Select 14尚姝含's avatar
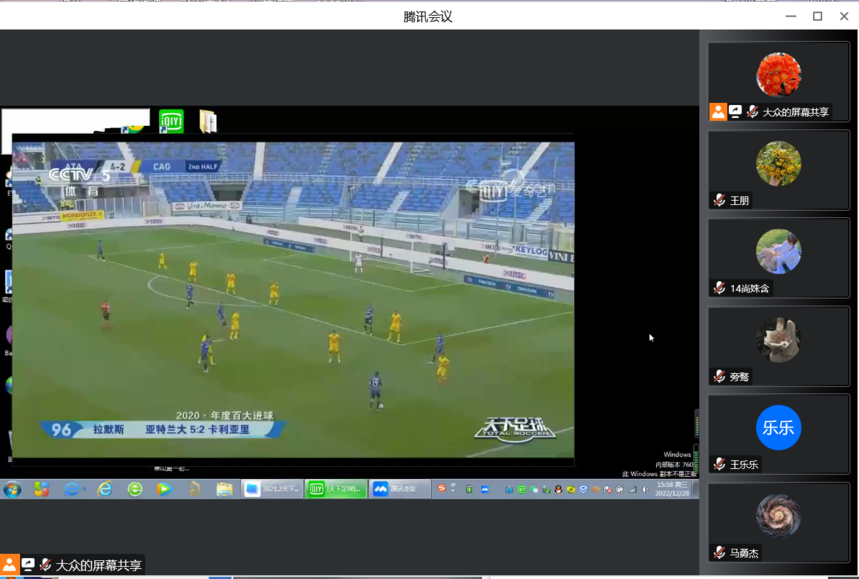The width and height of the screenshot is (859, 579). [x=778, y=251]
